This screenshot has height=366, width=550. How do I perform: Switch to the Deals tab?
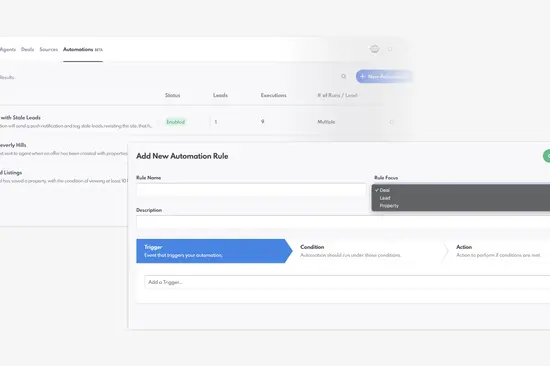(27, 49)
